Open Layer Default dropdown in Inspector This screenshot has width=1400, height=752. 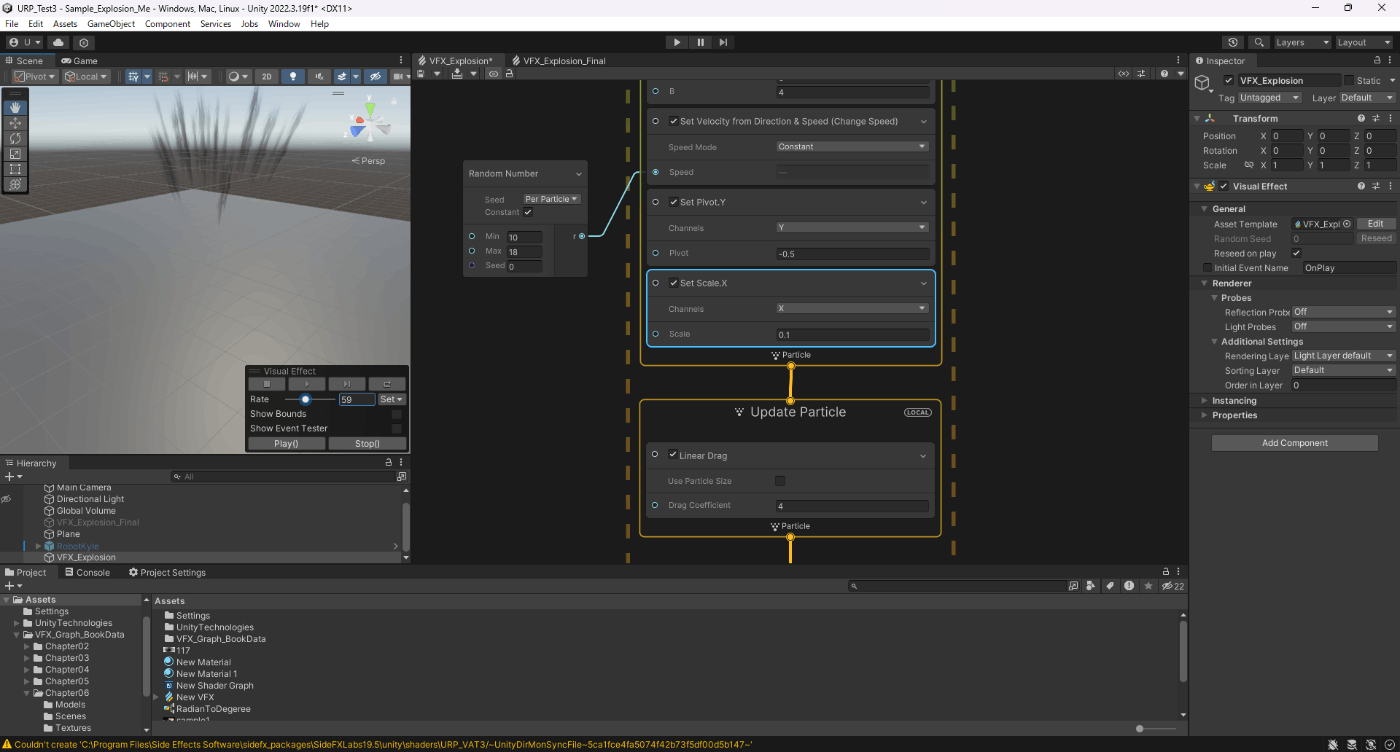(x=1367, y=98)
